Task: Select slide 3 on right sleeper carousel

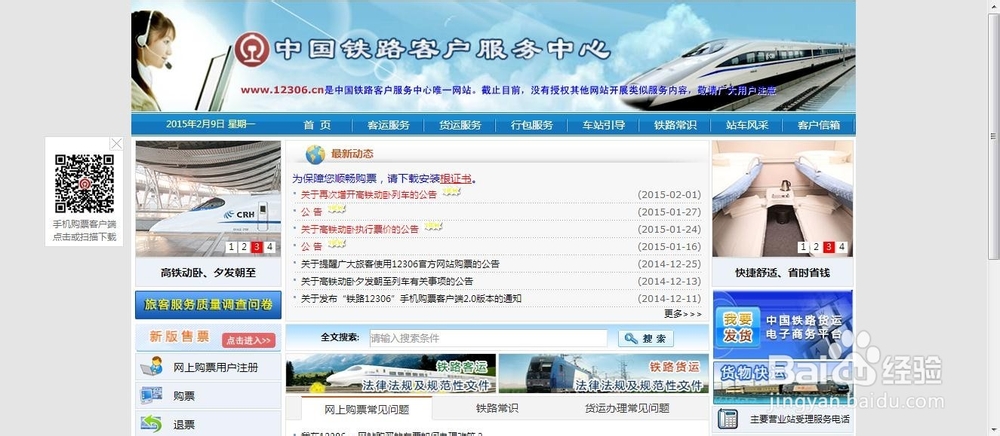Action: (829, 247)
